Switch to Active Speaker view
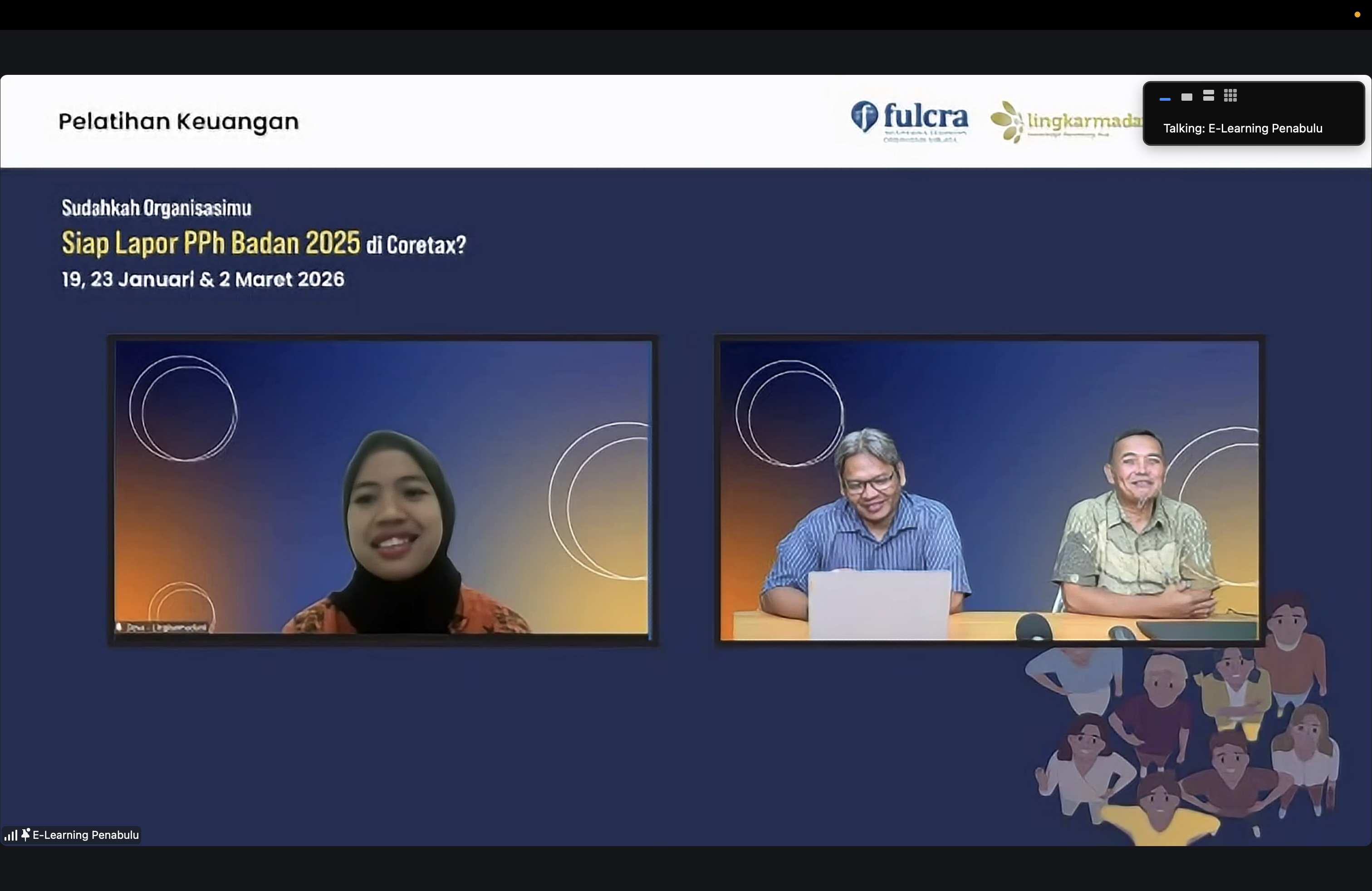This screenshot has height=891, width=1372. click(x=1187, y=96)
